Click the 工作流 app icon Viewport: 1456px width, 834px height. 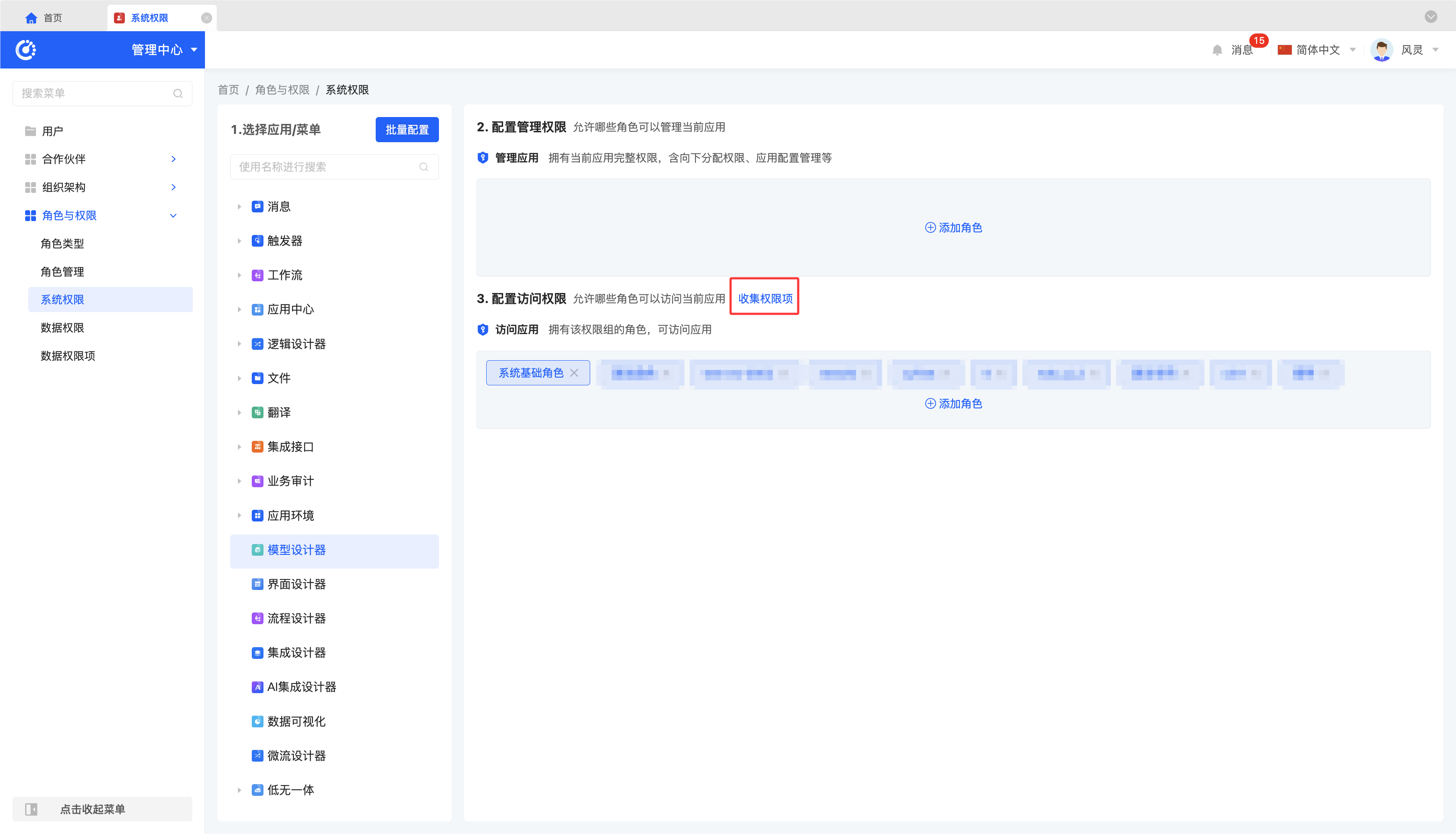click(x=258, y=275)
